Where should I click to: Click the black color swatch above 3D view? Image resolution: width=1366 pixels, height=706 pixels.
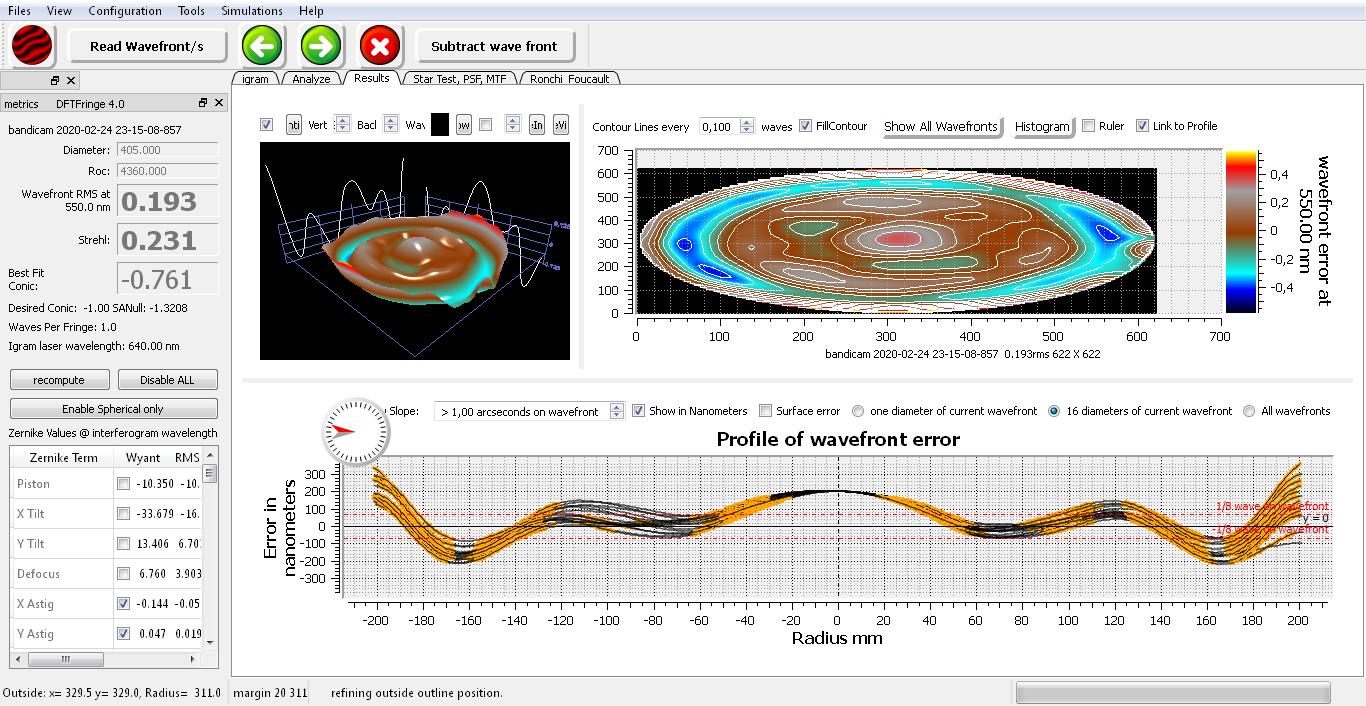coord(440,125)
